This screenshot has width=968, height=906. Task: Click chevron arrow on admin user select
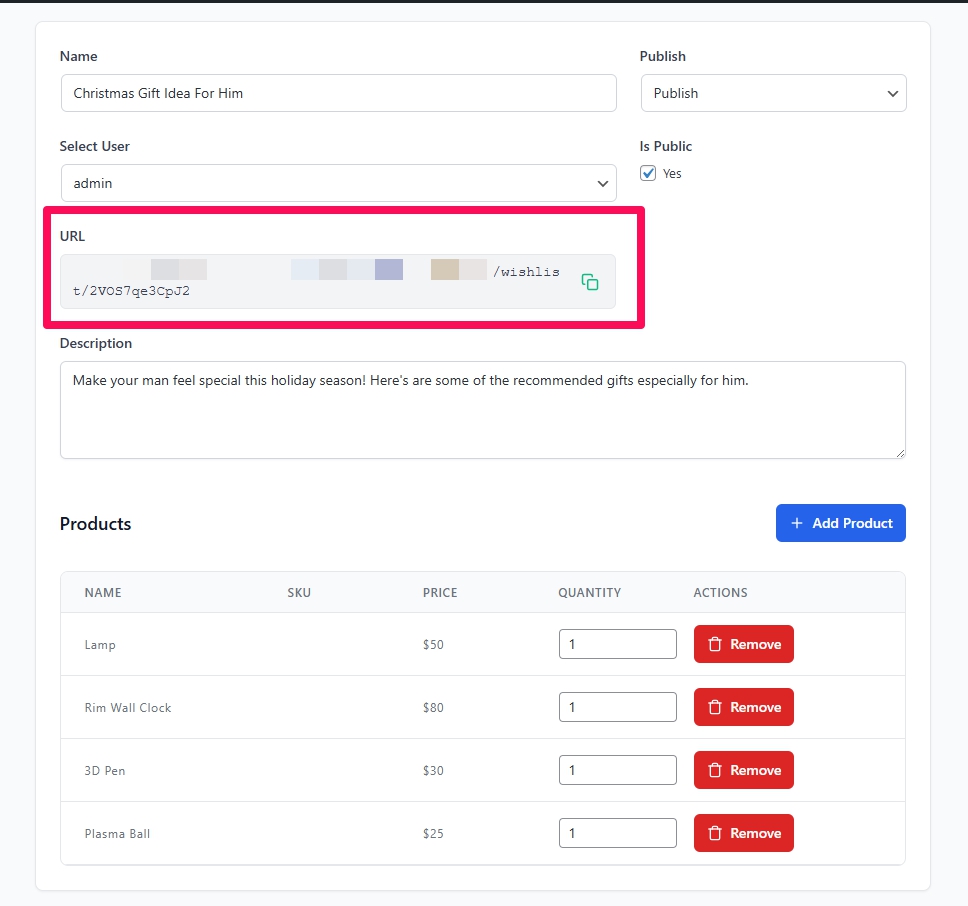click(x=602, y=184)
